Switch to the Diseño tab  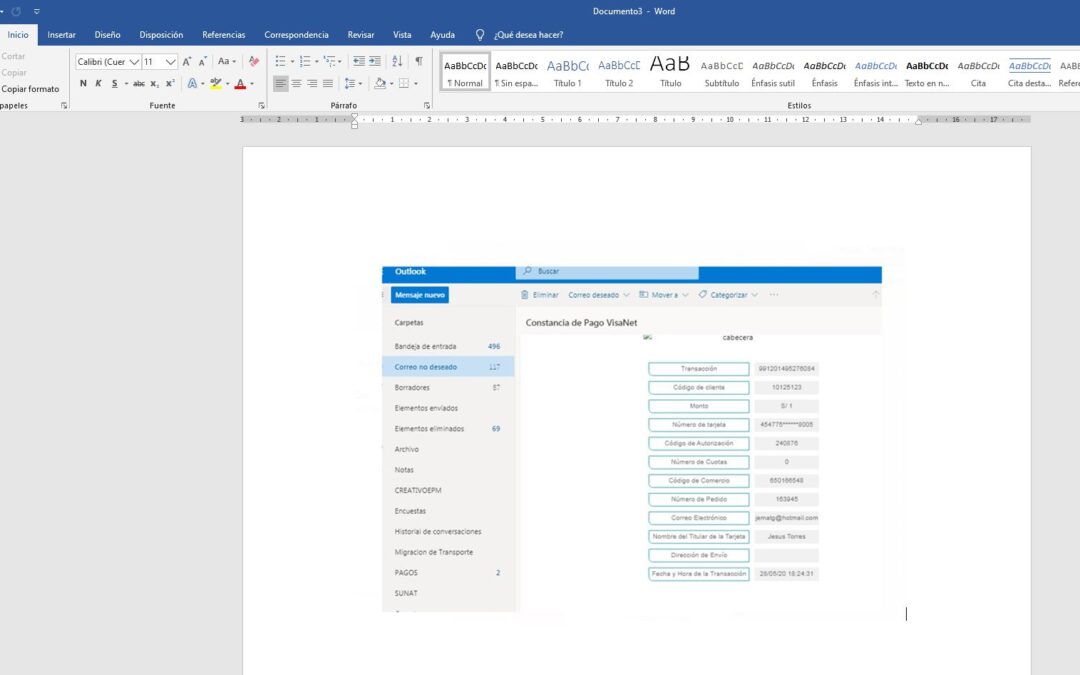pos(107,35)
